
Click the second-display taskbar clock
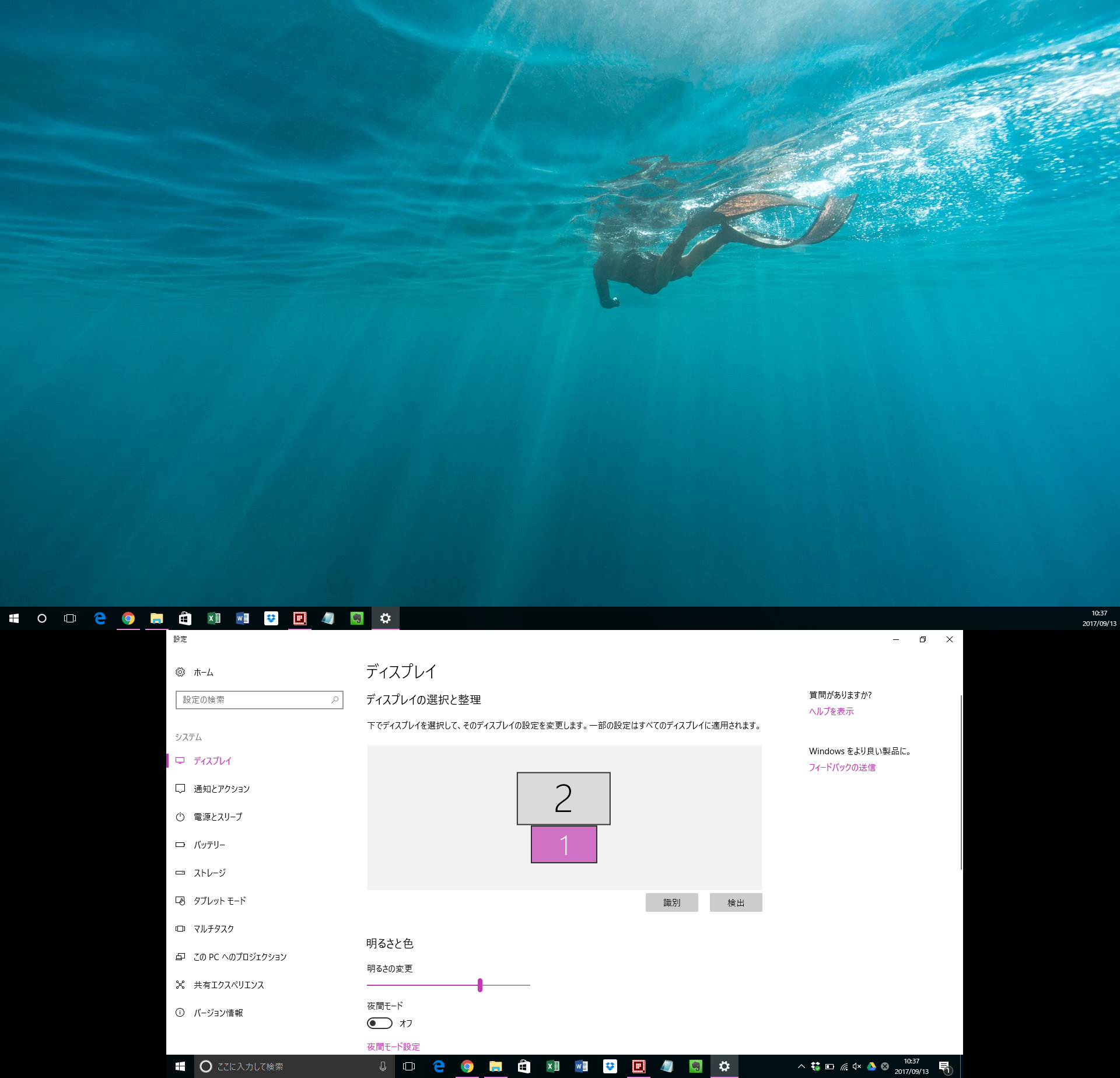click(x=1099, y=618)
